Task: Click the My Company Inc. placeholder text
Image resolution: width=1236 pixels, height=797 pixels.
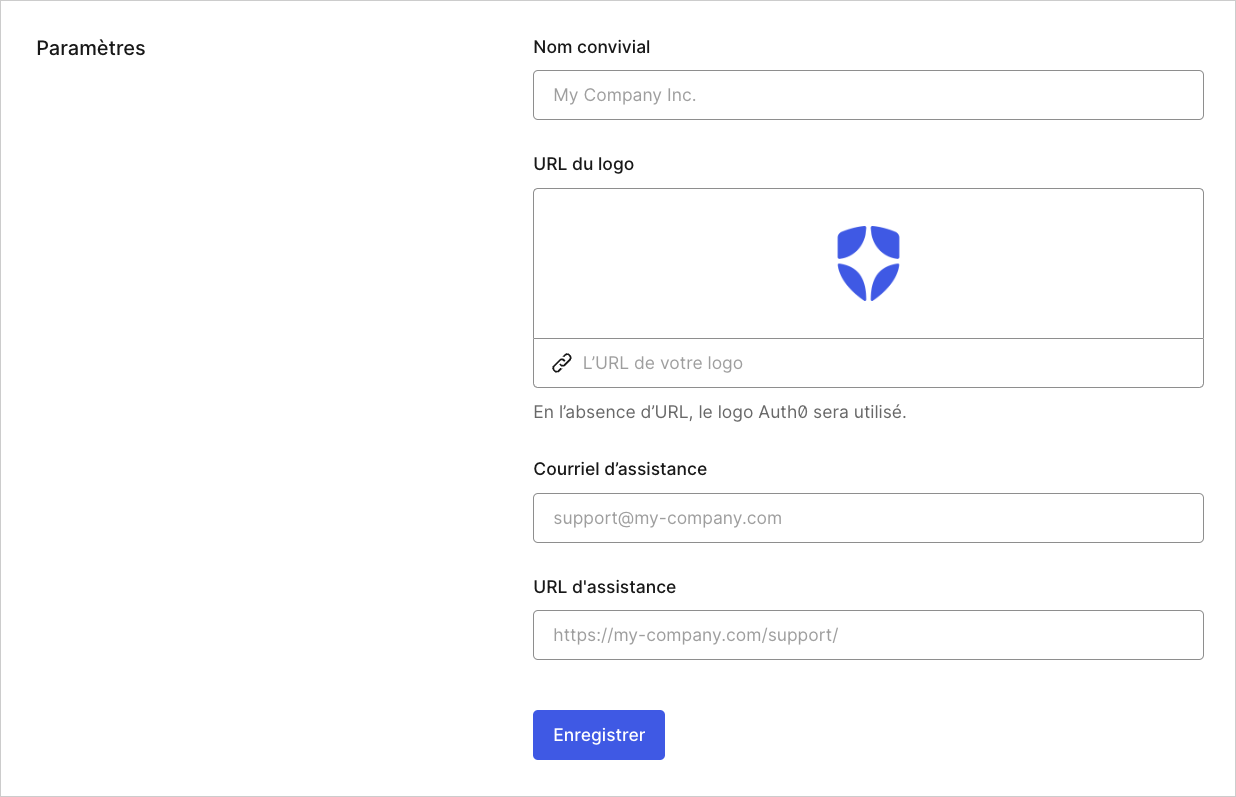Action: point(625,95)
